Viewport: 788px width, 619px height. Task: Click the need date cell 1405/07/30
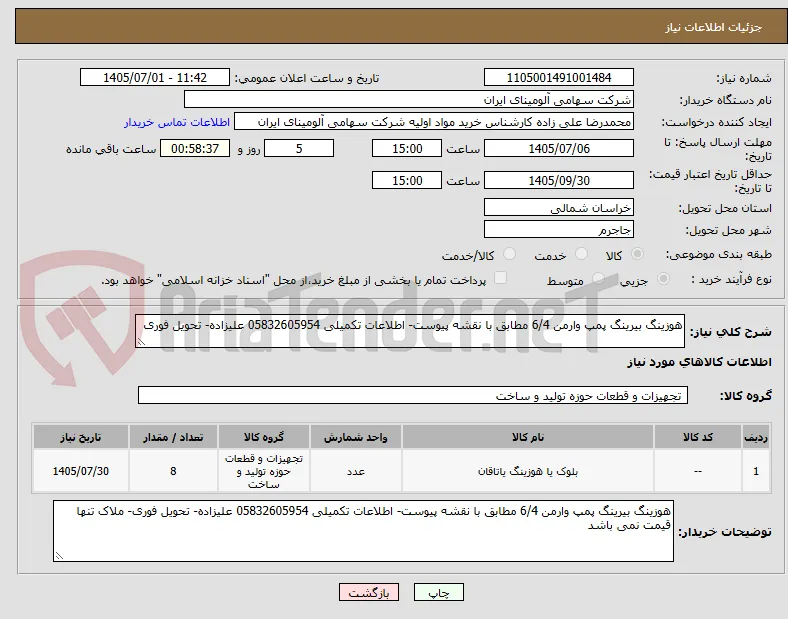(x=81, y=471)
